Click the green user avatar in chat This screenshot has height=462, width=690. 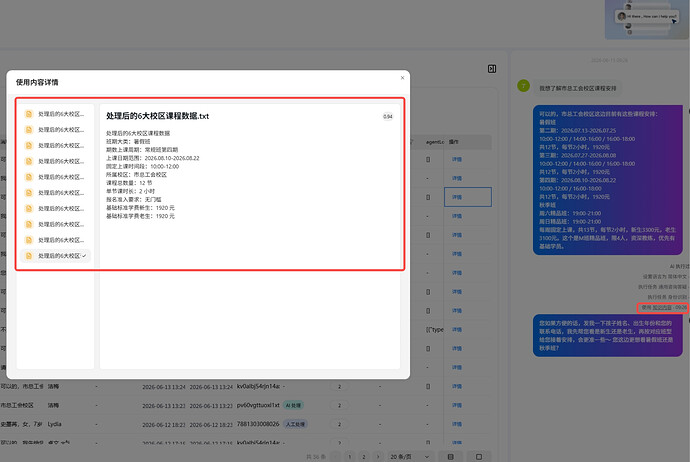[x=523, y=86]
